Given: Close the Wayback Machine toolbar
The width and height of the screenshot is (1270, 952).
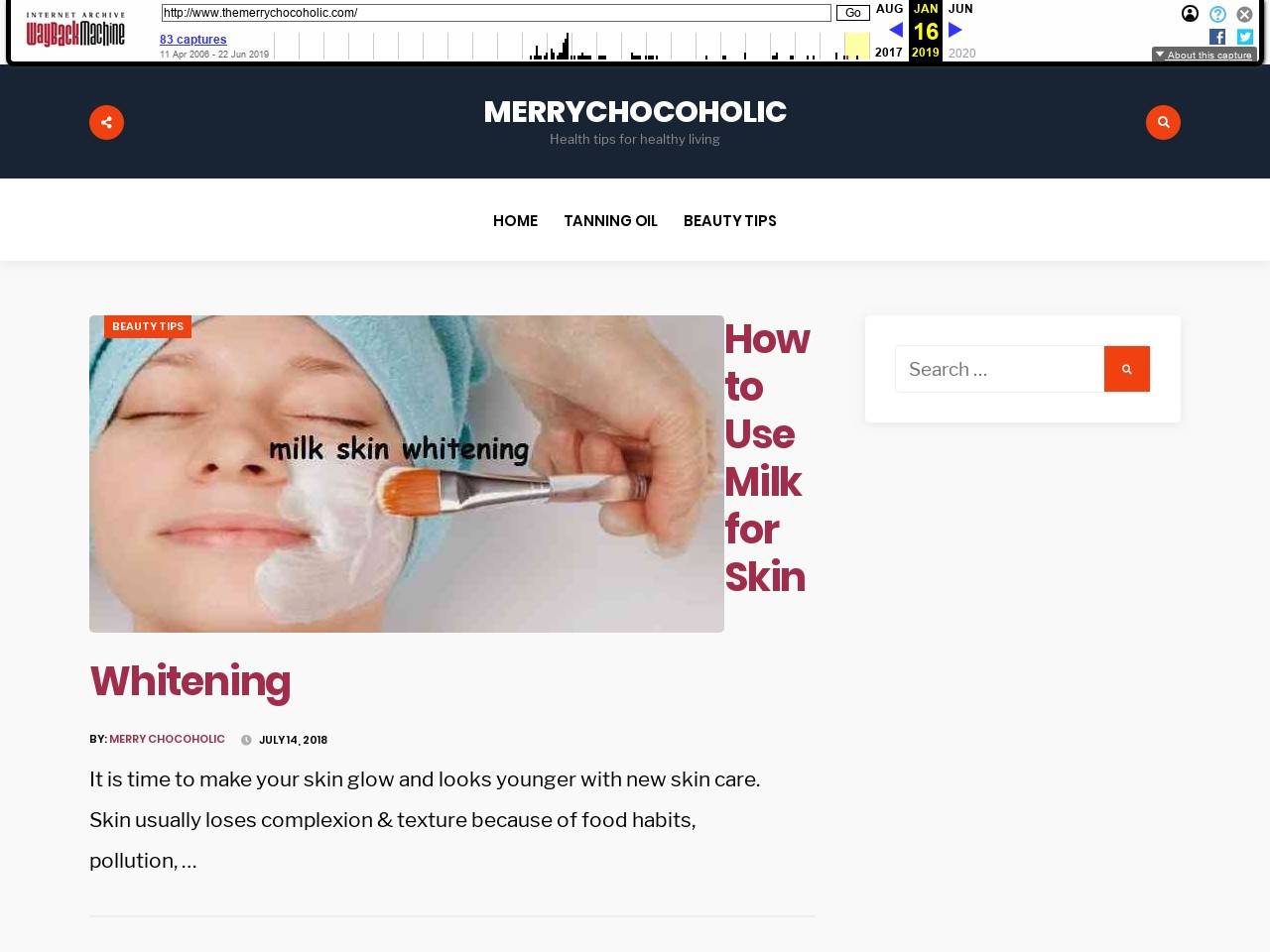Looking at the screenshot, I should coord(1244,14).
